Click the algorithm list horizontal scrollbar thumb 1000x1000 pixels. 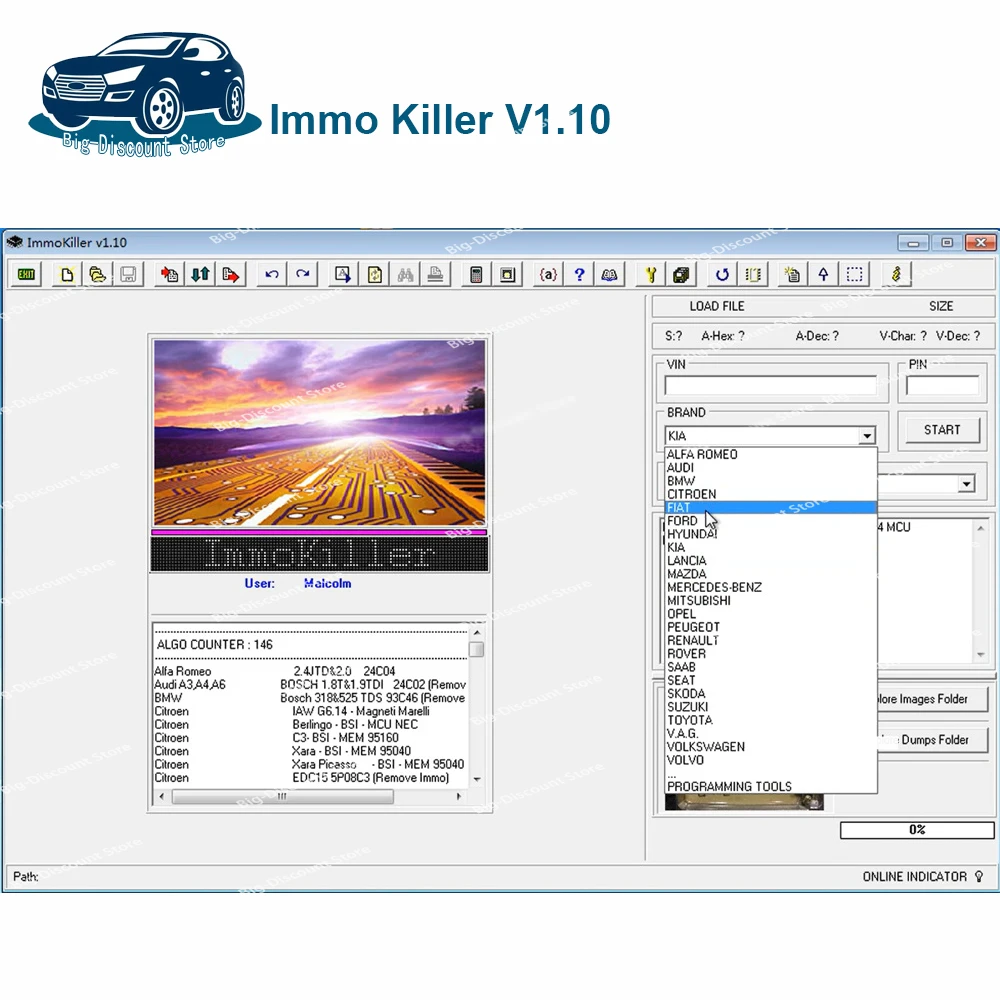point(283,797)
